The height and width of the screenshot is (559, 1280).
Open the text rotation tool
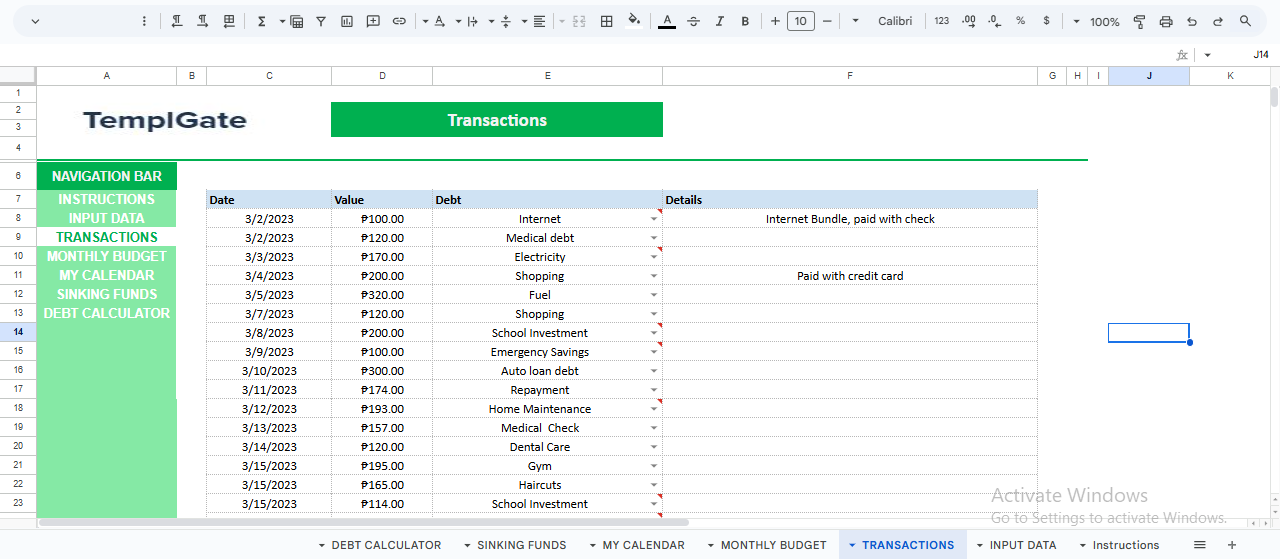point(439,21)
